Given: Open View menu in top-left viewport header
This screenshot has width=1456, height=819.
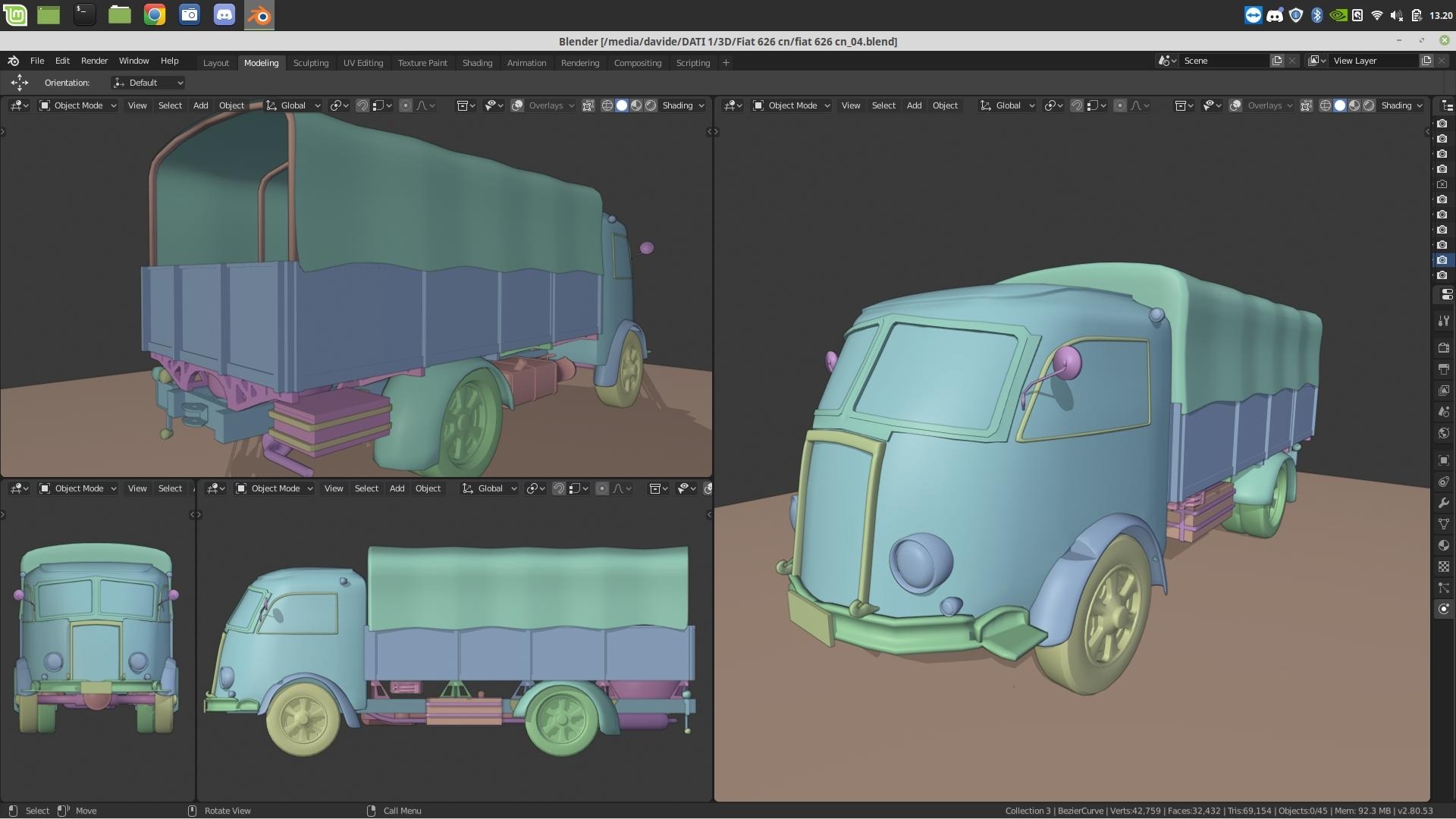Looking at the screenshot, I should (137, 105).
